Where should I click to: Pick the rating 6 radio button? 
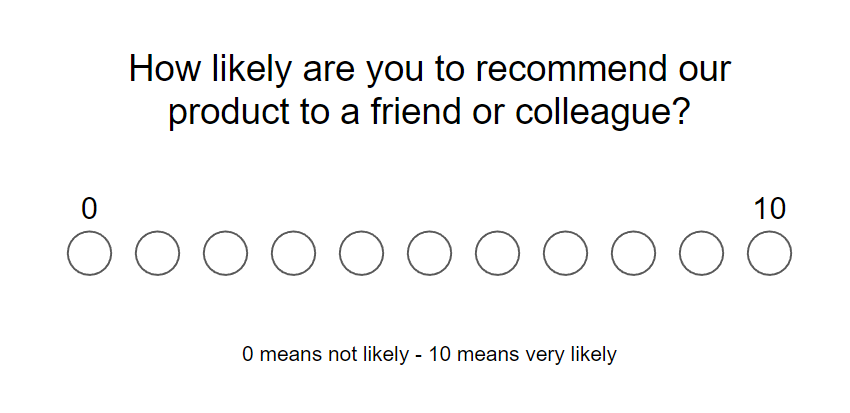(497, 253)
